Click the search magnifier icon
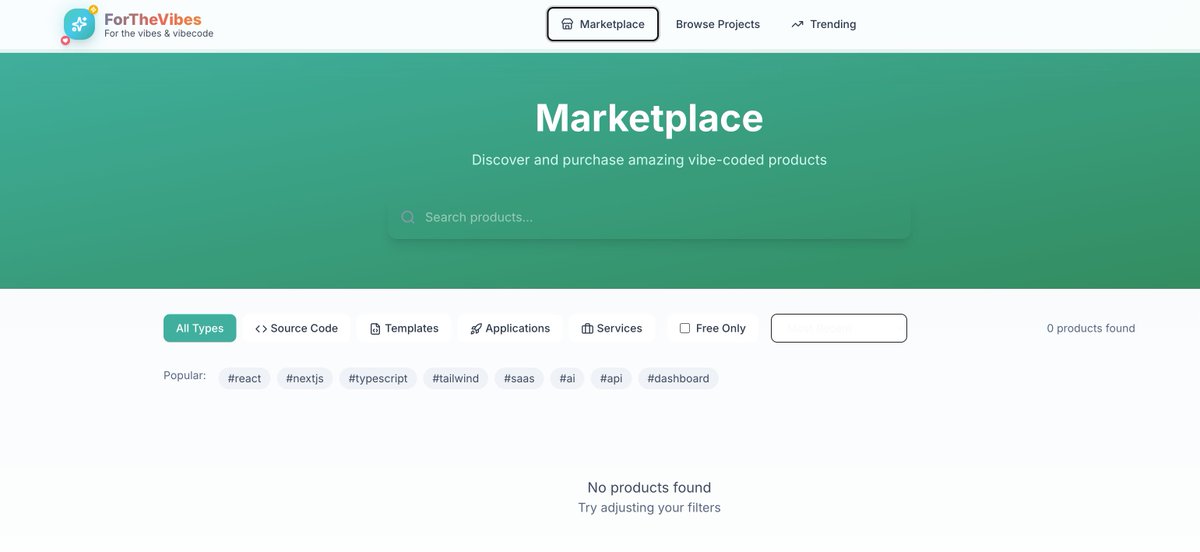Viewport: 1200px width, 552px height. click(408, 217)
